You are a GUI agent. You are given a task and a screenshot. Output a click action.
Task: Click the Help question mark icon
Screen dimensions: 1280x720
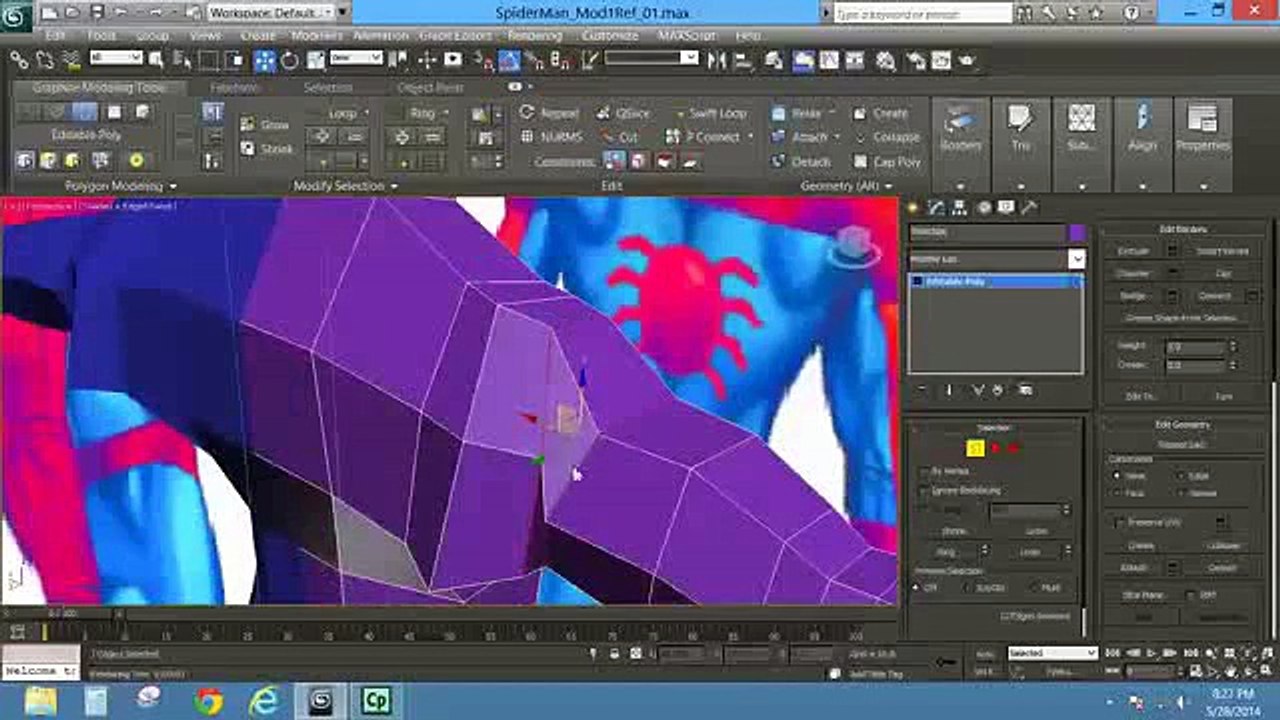click(1131, 13)
